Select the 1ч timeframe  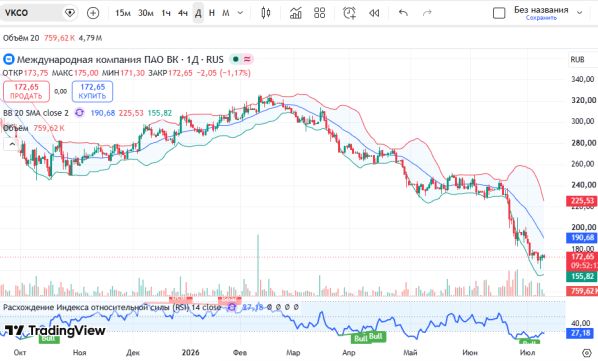click(166, 13)
